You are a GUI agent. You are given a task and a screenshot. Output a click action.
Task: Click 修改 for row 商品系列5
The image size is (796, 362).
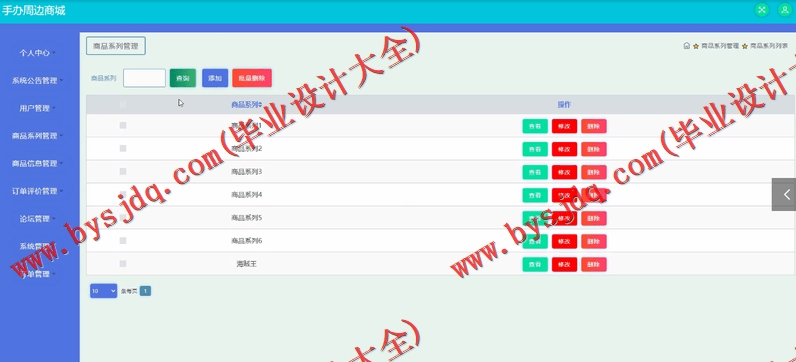coord(565,218)
